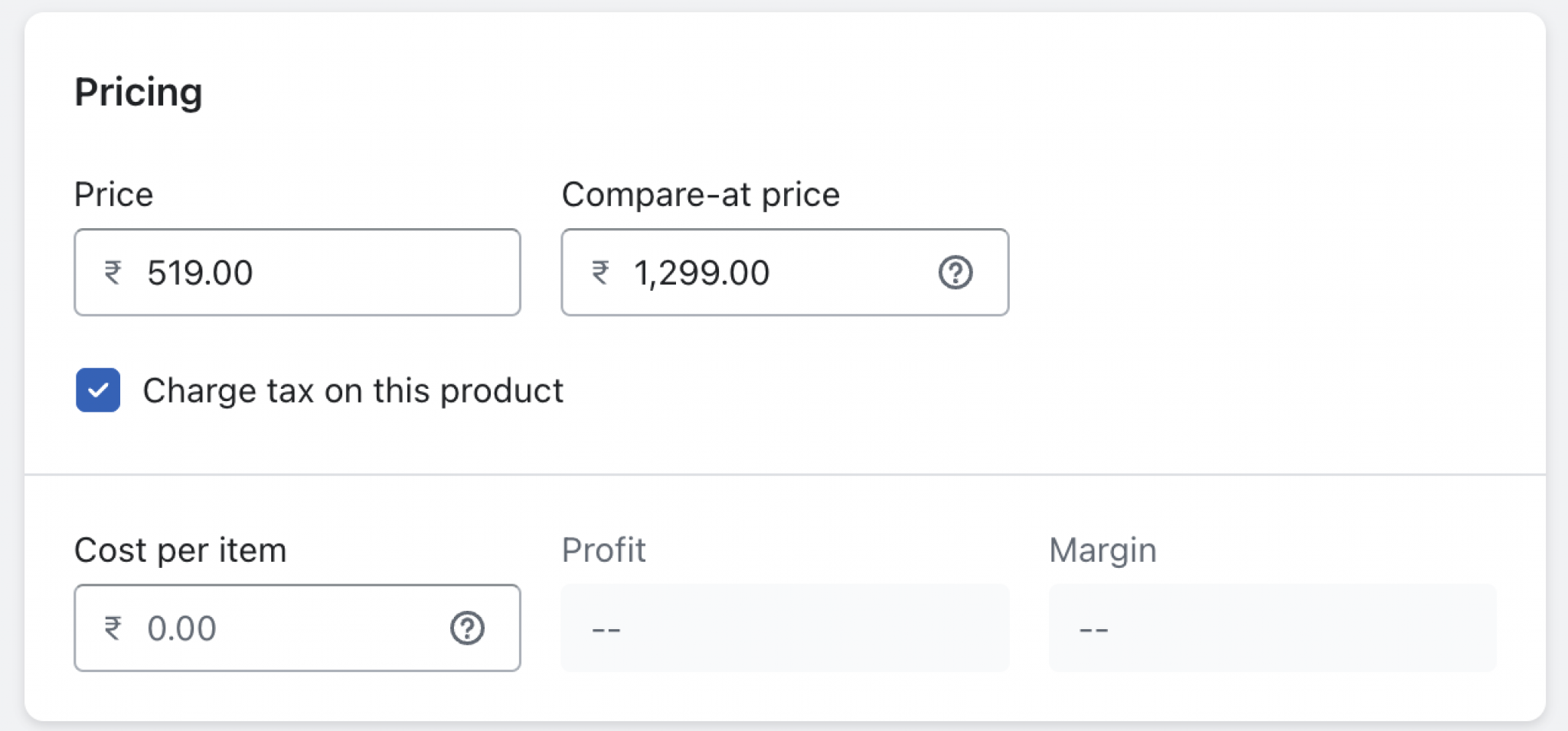Viewport: 1568px width, 731px height.
Task: Click the Compare-at price label
Action: pos(701,194)
